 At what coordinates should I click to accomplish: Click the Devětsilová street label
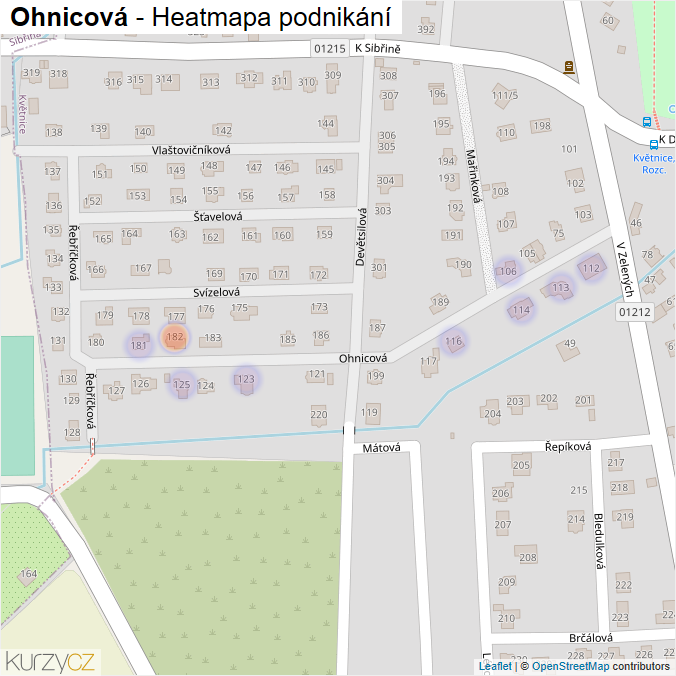(361, 237)
